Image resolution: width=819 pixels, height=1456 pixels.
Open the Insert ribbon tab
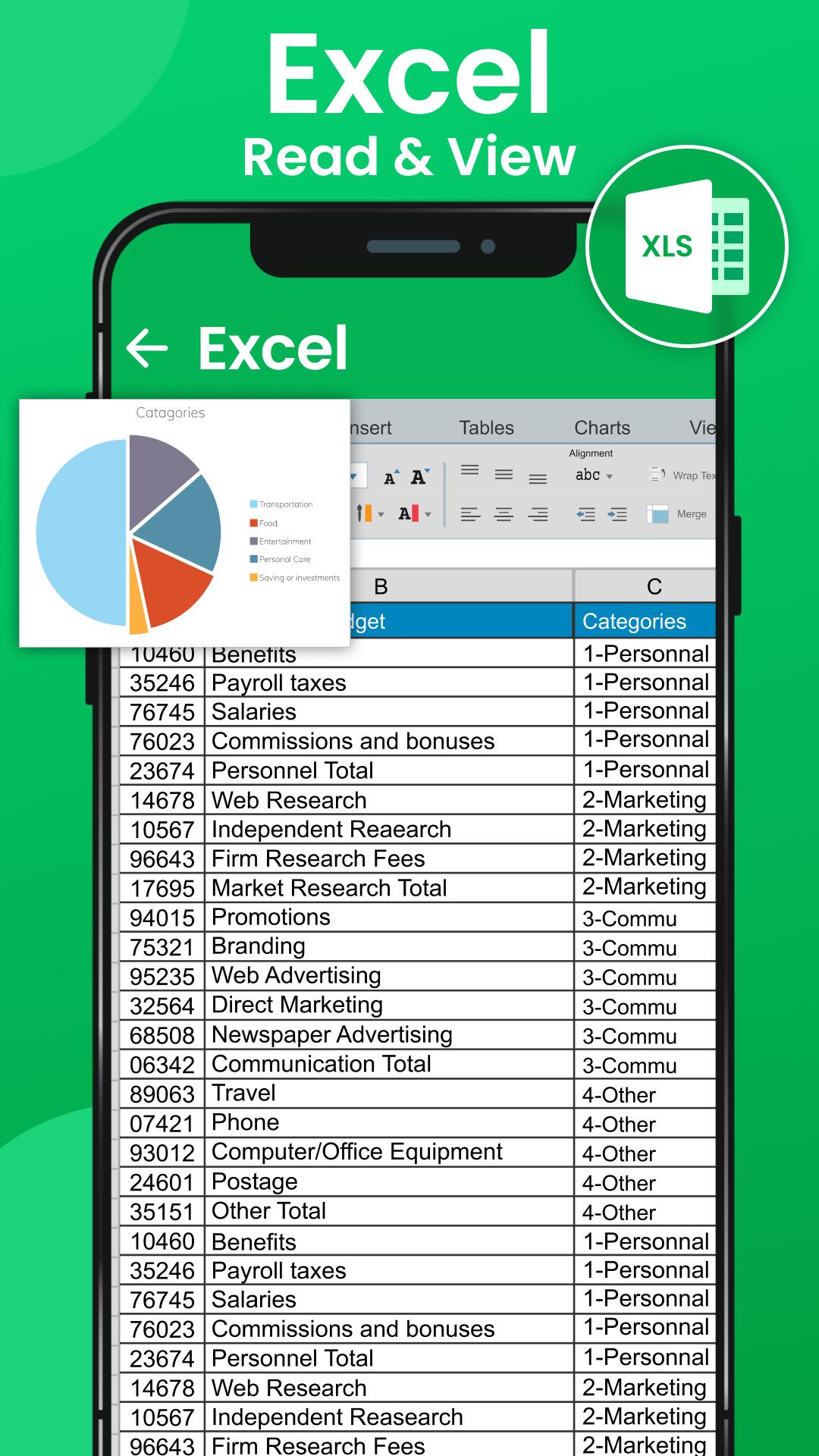point(371,428)
